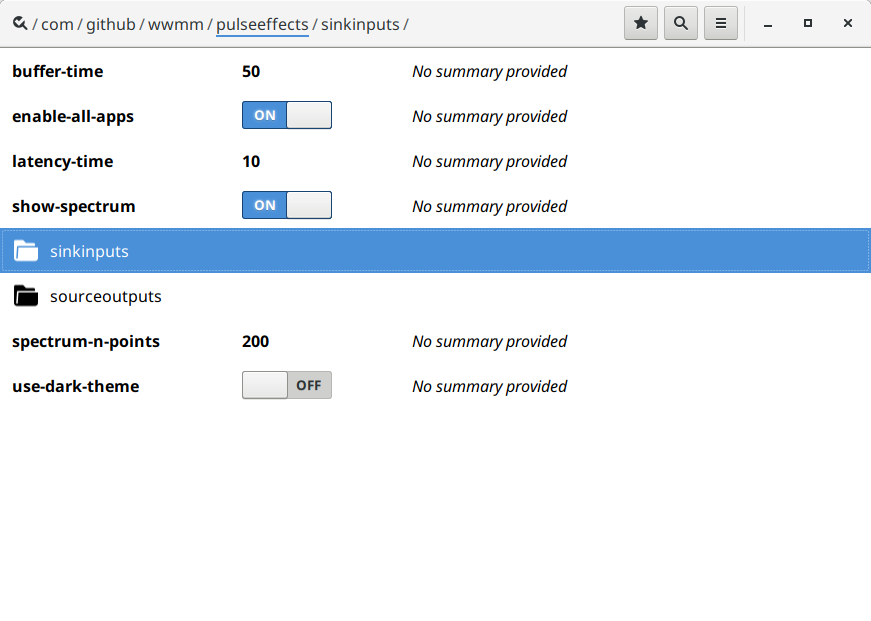
Task: Select 'pulseeffects' in the path bar
Action: point(262,24)
